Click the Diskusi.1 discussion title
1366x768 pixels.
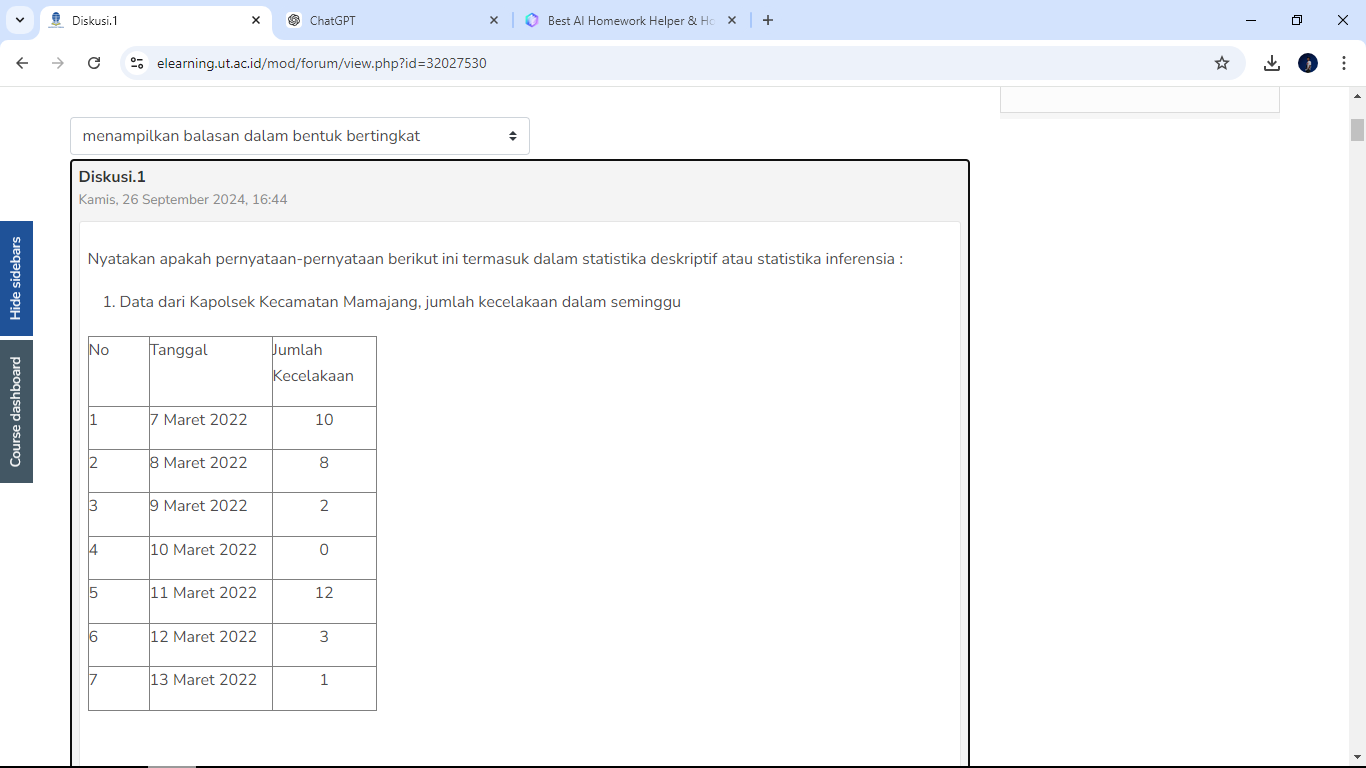tap(112, 177)
